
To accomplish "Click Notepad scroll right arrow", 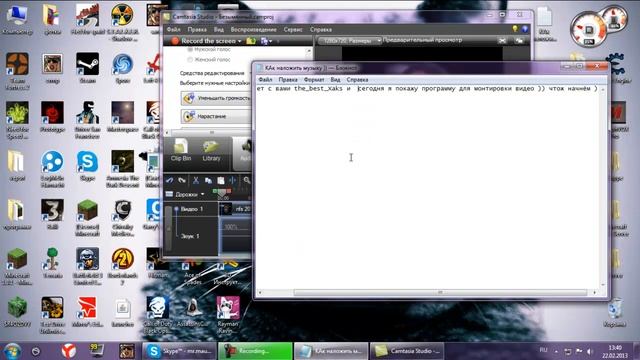I will [595, 292].
